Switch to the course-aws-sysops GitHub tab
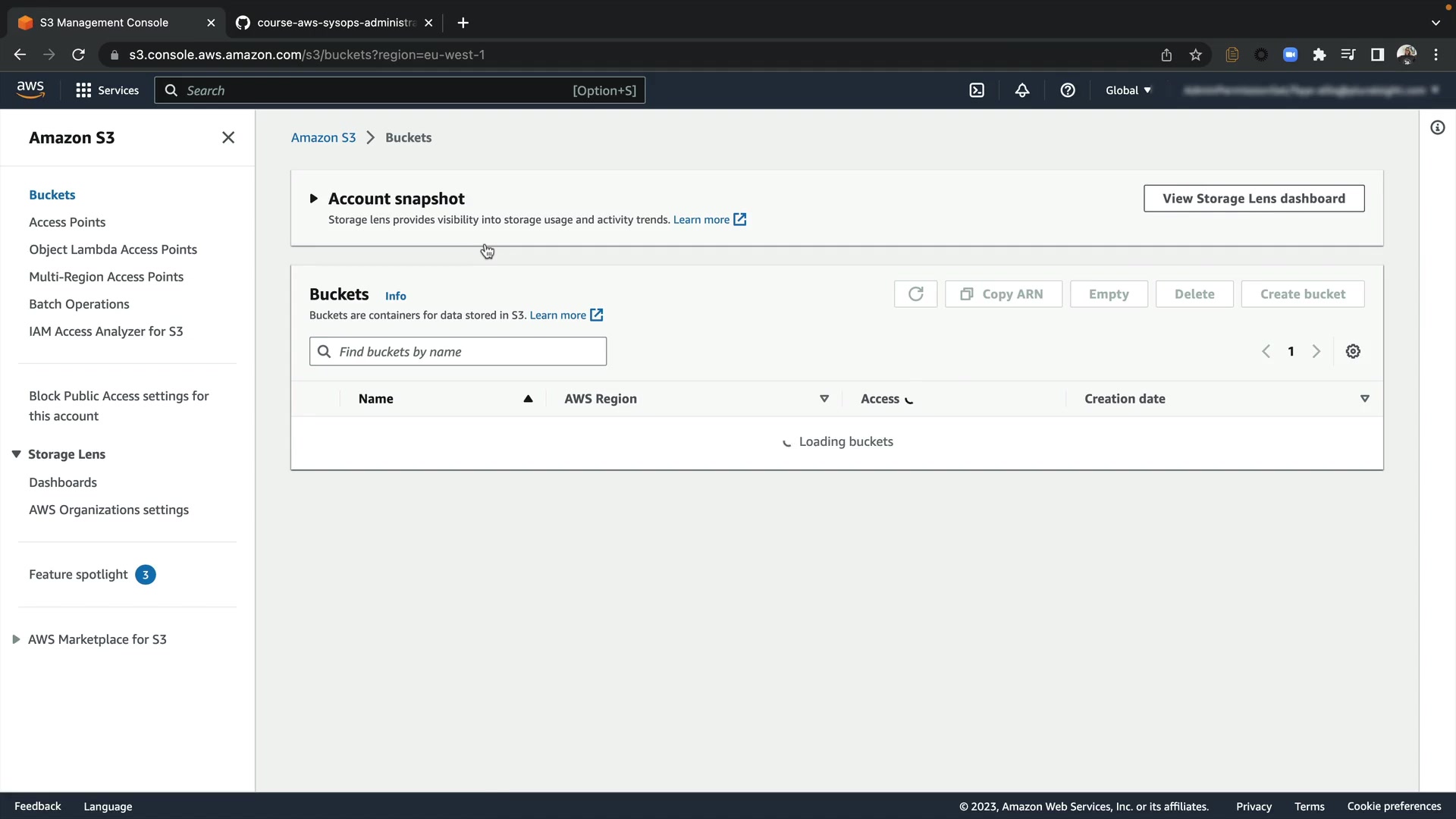Viewport: 1456px width, 819px height. pyautogui.click(x=335, y=23)
